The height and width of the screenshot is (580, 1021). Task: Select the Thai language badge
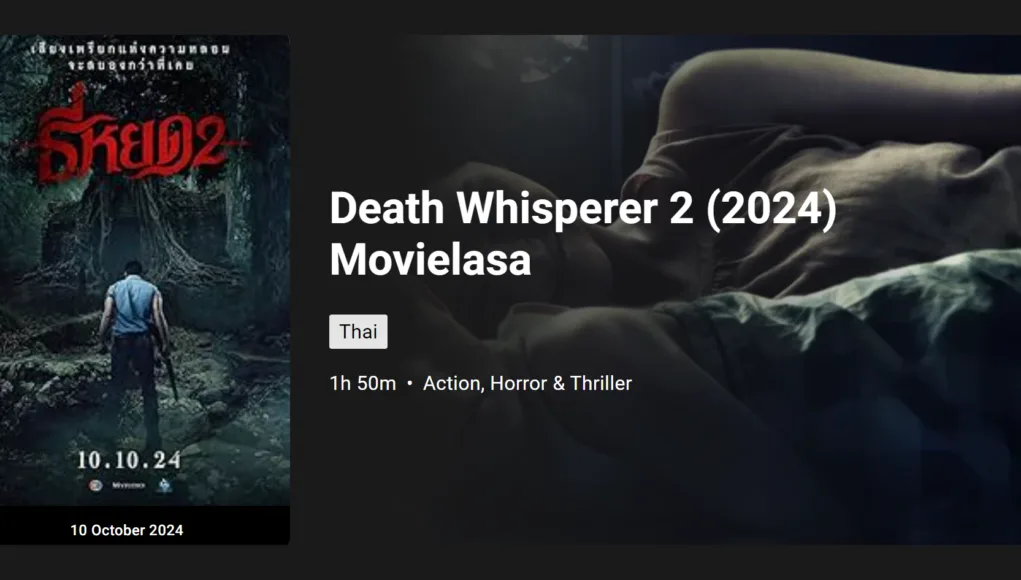click(358, 332)
